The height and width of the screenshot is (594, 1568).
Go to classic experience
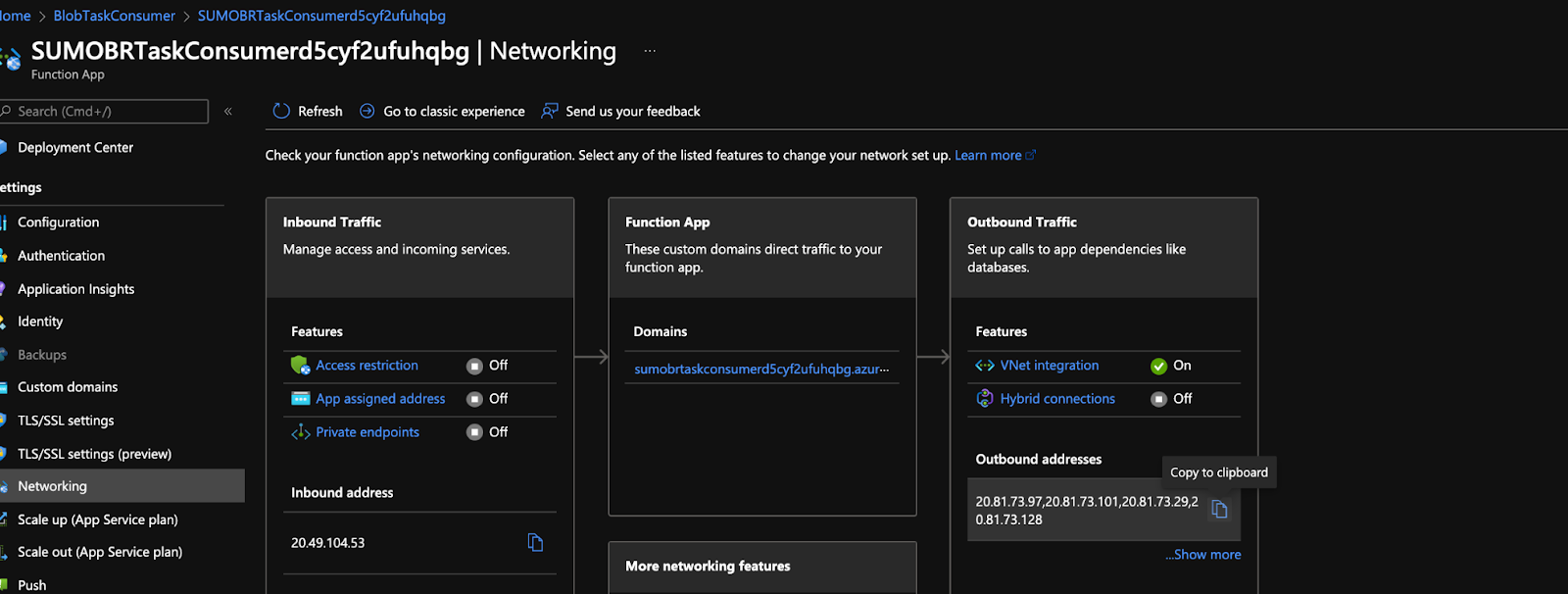click(x=453, y=112)
